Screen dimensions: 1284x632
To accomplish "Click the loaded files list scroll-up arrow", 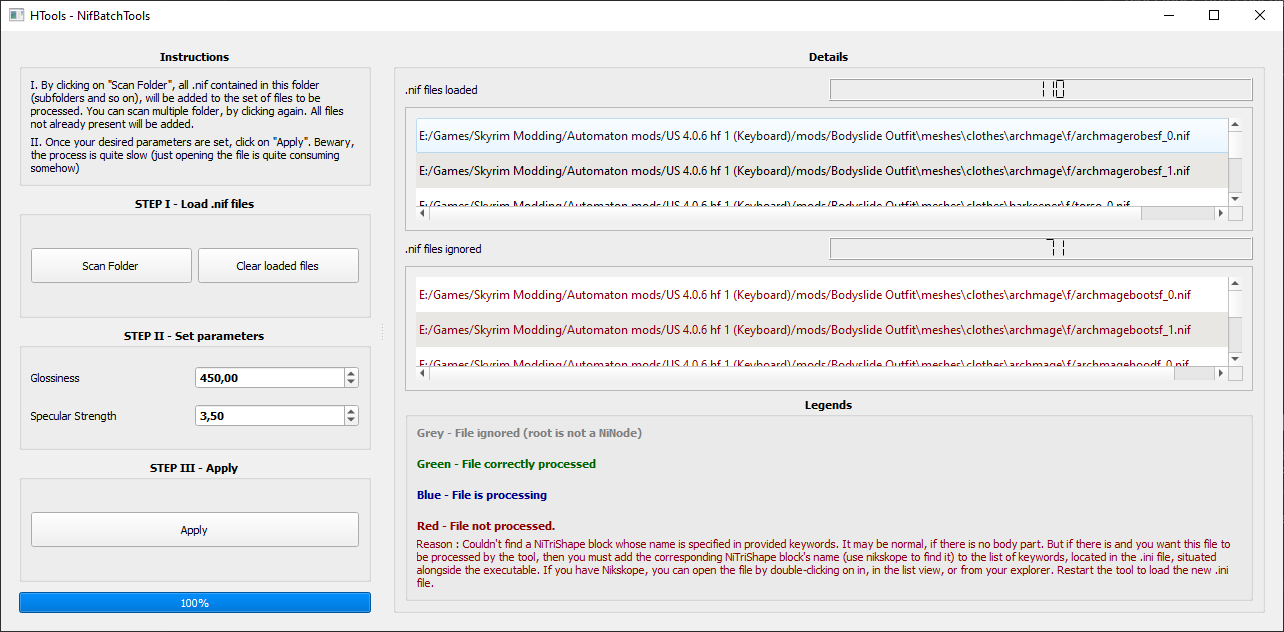I will pos(1235,125).
